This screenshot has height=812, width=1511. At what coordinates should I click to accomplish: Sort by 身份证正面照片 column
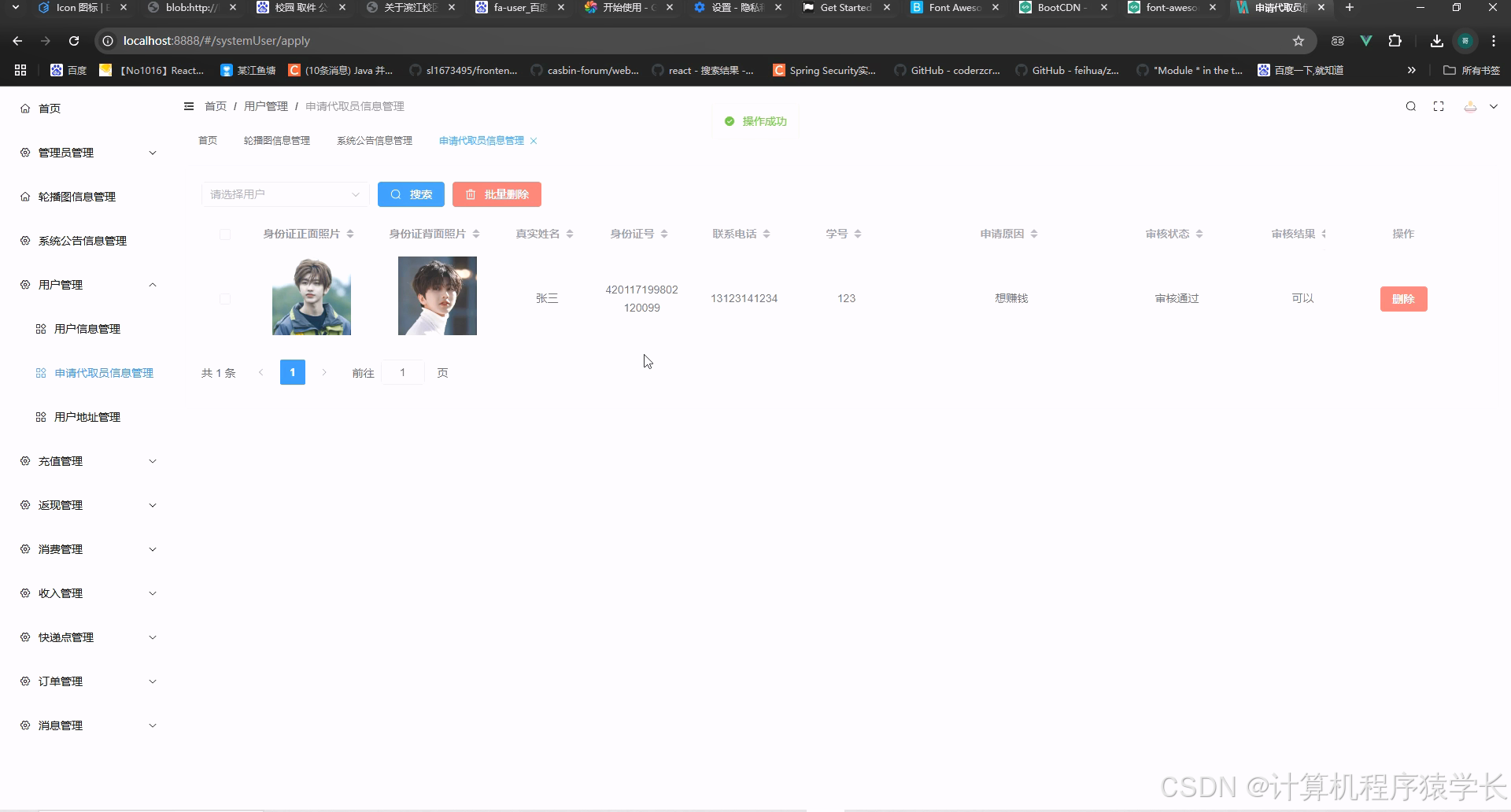pyautogui.click(x=350, y=234)
